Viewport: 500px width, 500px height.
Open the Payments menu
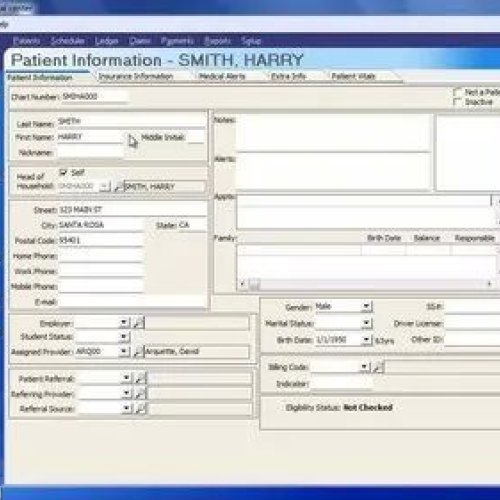click(177, 41)
